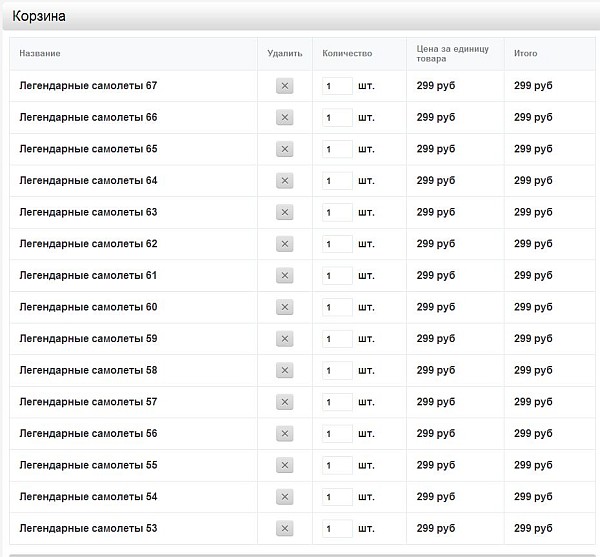
Task: Click the Количество column header
Action: 346,53
